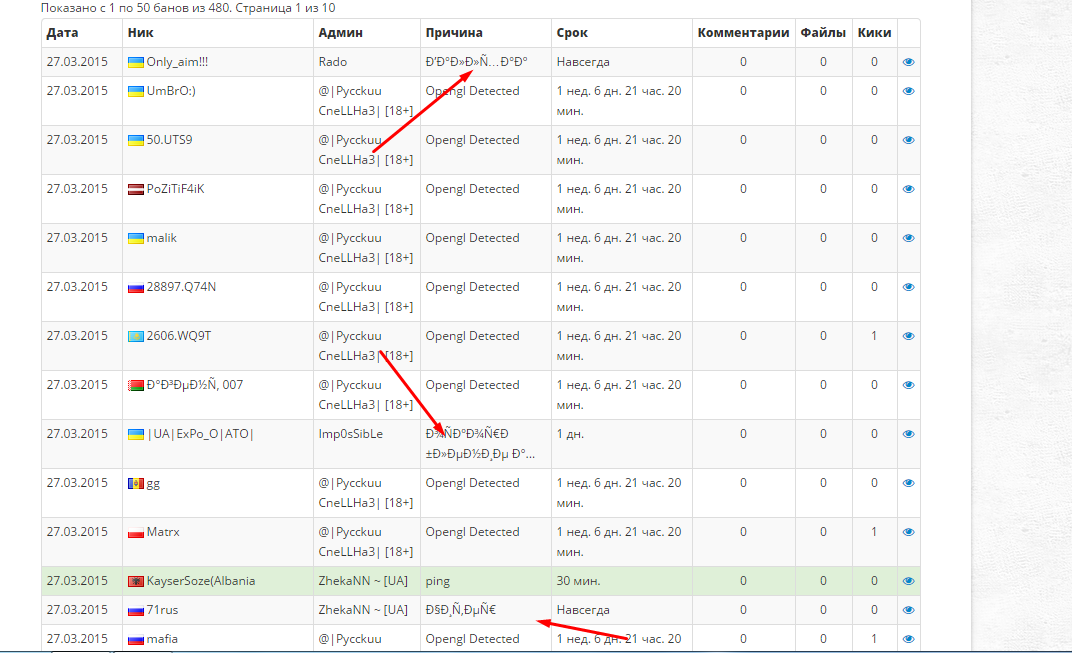Click the eye icon for 28897.Q74N

pyautogui.click(x=908, y=287)
